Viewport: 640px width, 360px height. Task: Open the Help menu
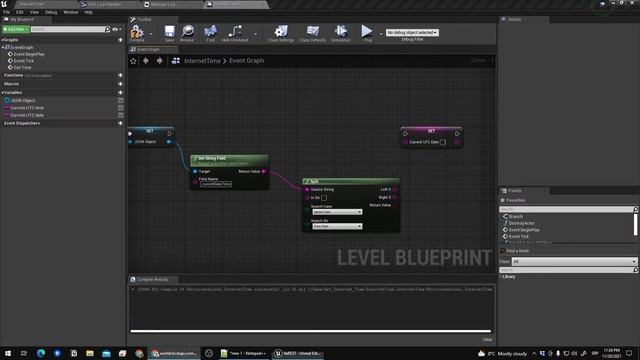point(88,12)
